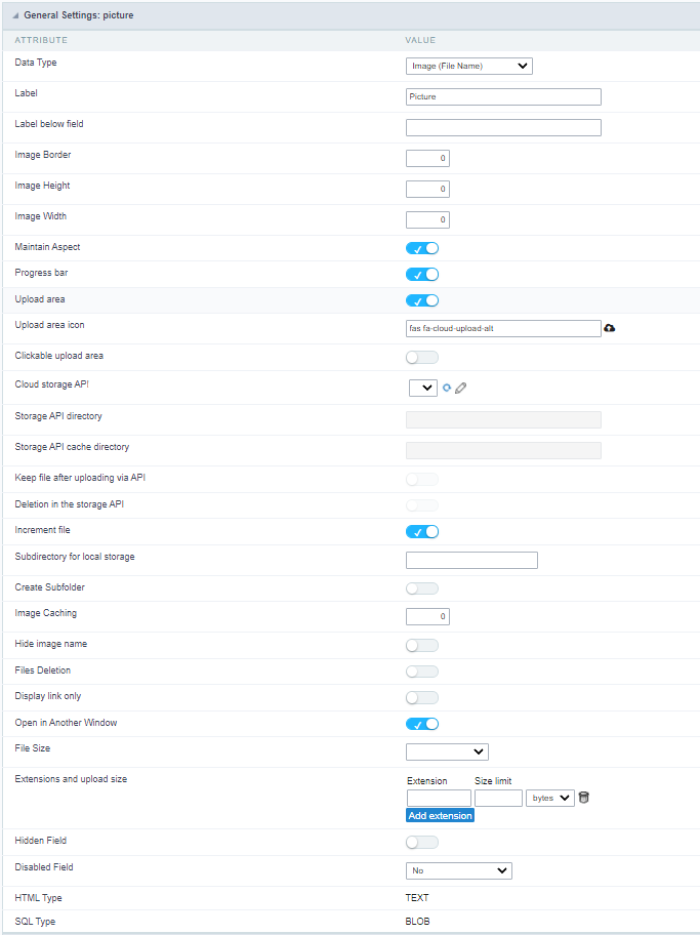This screenshot has width=700, height=935.
Task: Click the Cloud storage API refresh icon
Action: coord(447,388)
